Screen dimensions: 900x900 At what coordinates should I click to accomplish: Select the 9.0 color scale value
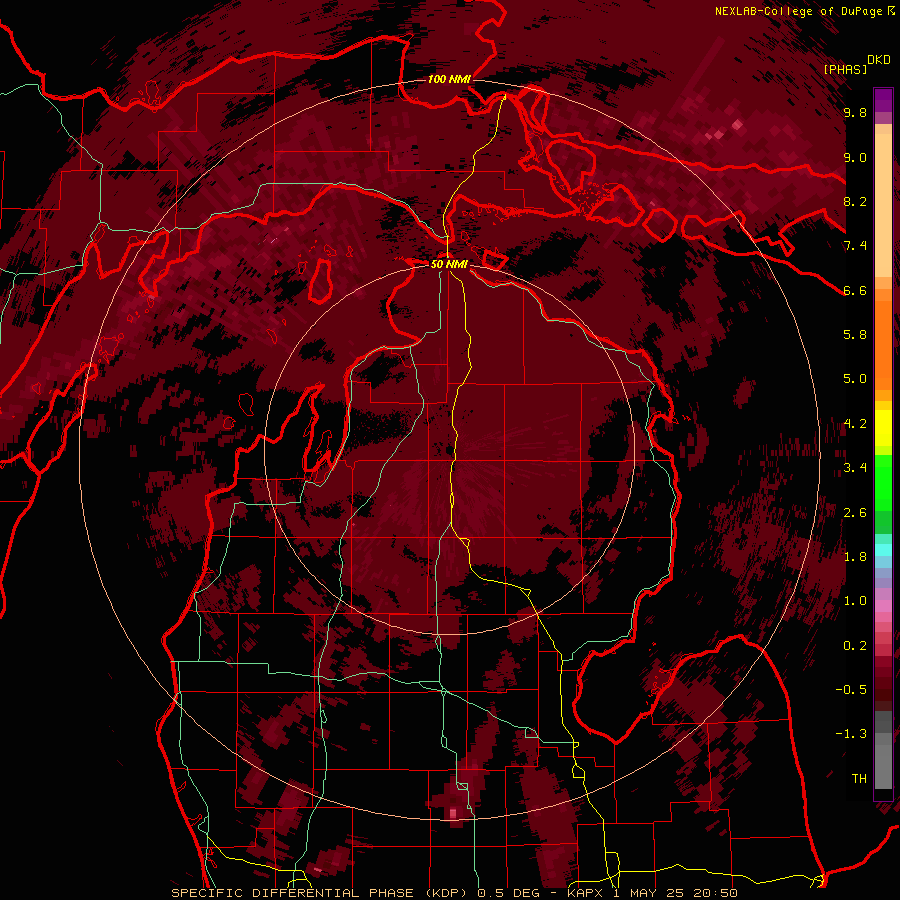point(855,157)
